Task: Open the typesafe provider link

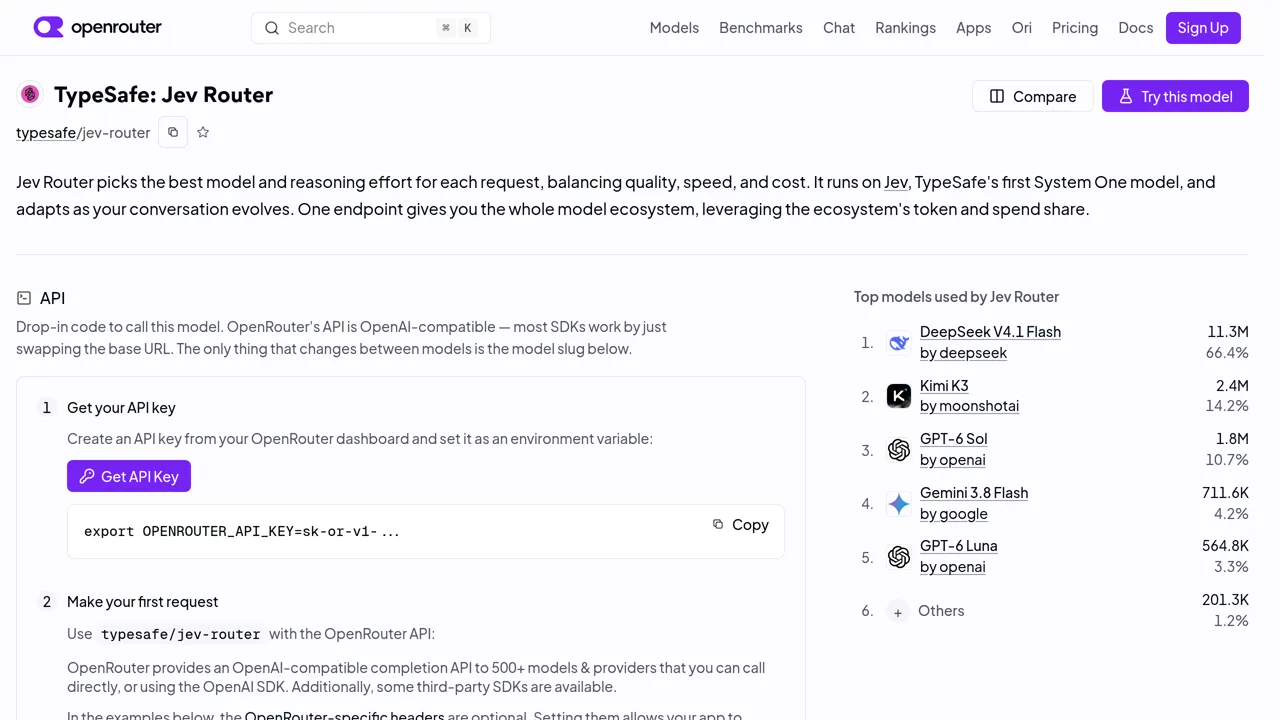Action: (46, 133)
